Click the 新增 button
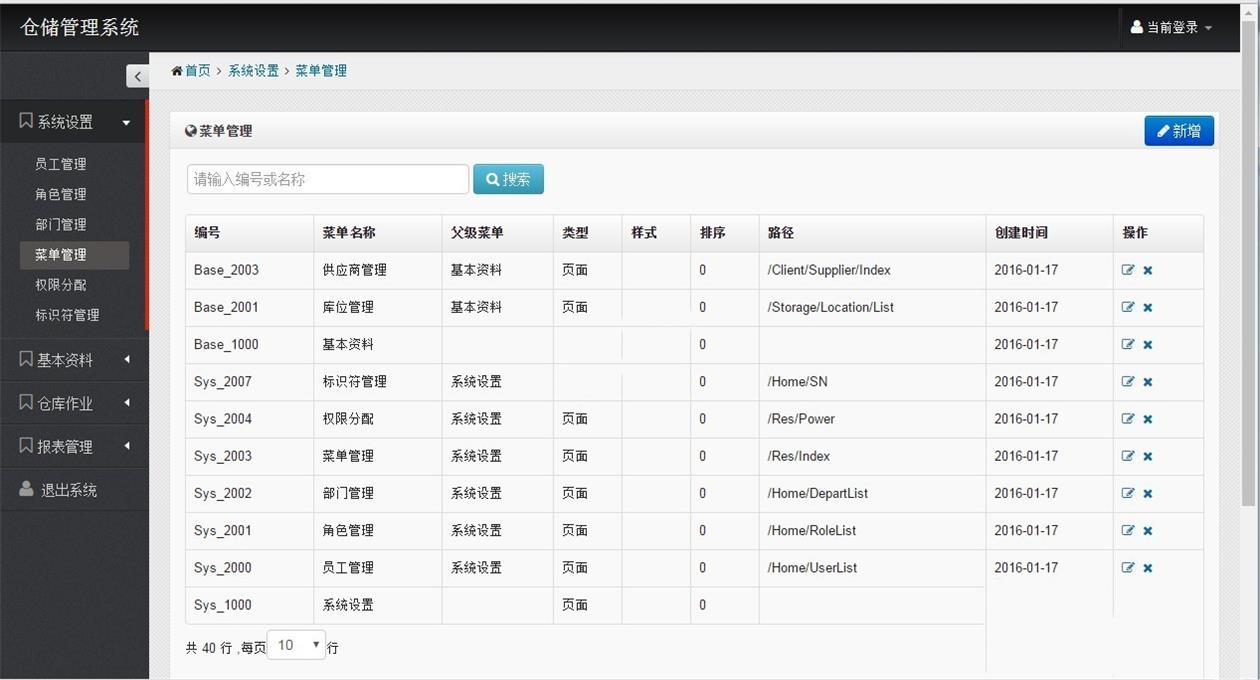The width and height of the screenshot is (1260, 680). (x=1179, y=131)
